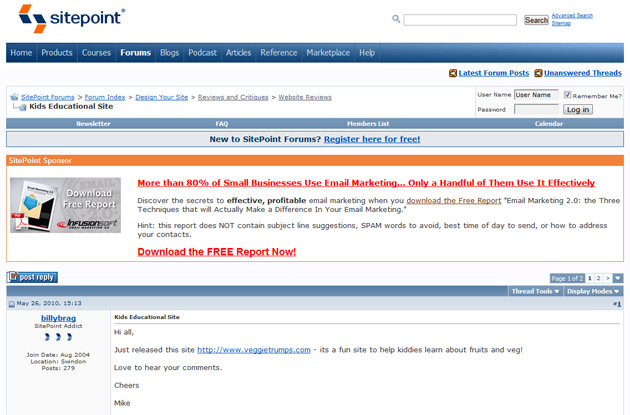Click the thread icon beside Kids Educational Site
Image resolution: width=630 pixels, height=415 pixels.
click(23, 107)
